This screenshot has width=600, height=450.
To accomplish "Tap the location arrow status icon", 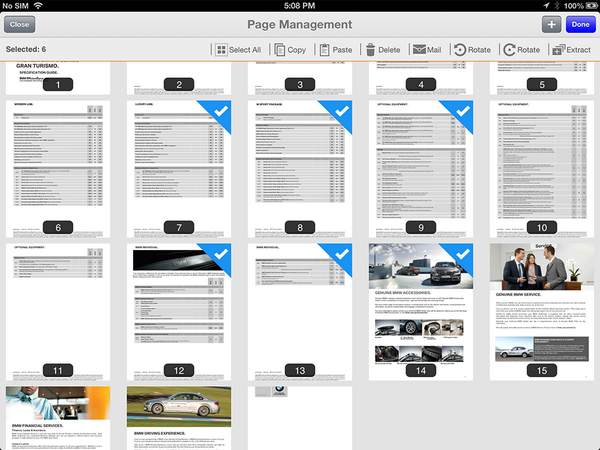I will 546,5.
